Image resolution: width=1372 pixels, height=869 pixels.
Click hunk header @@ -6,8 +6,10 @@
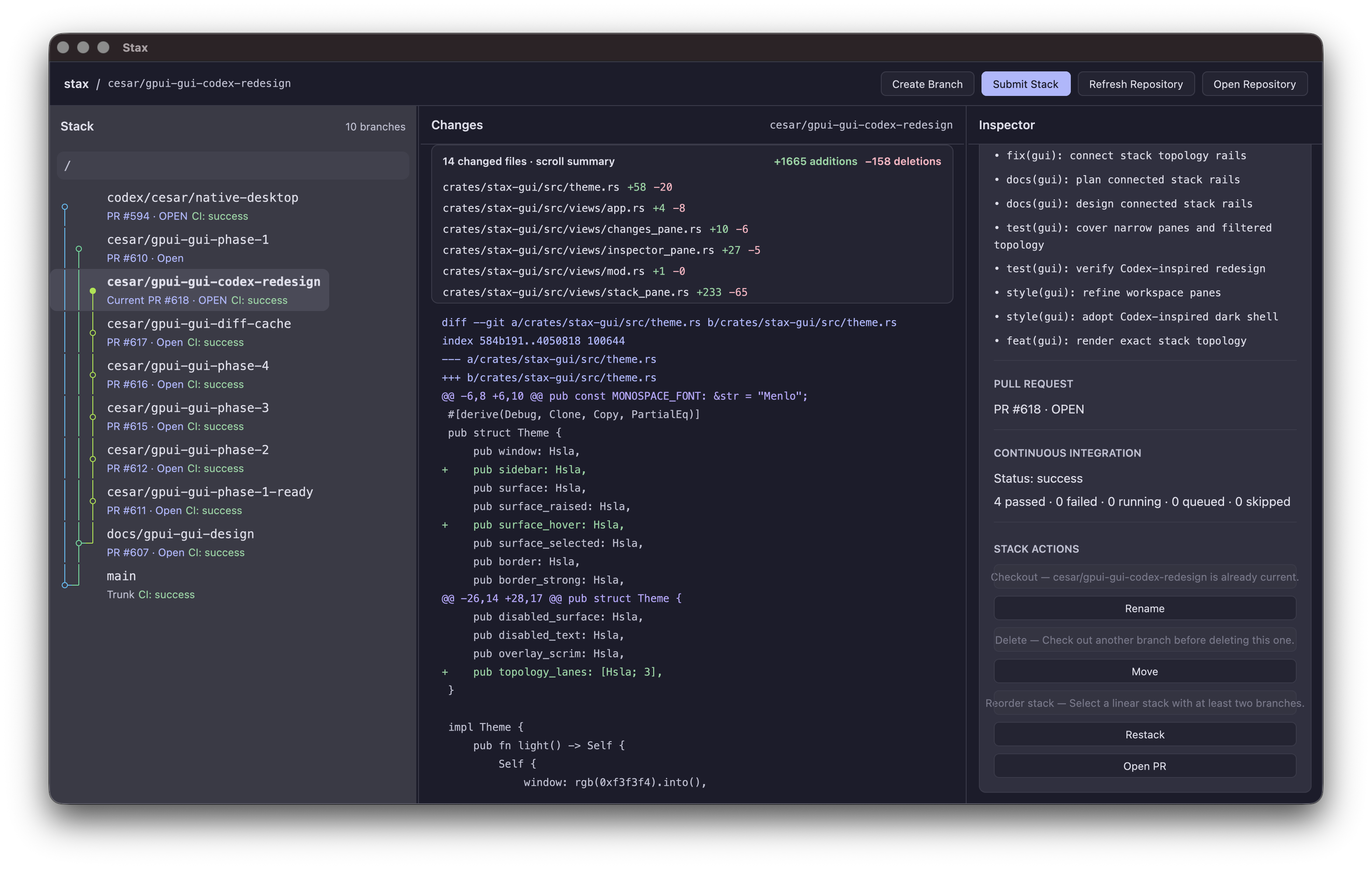[624, 396]
